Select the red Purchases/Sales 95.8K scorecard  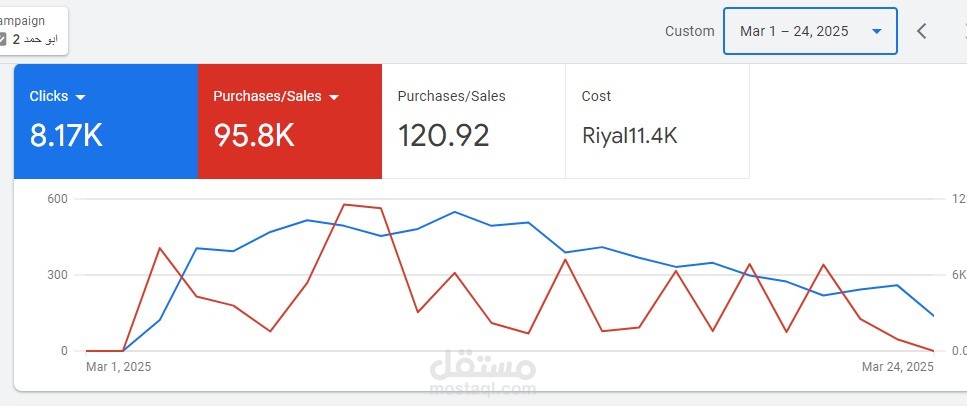290,121
